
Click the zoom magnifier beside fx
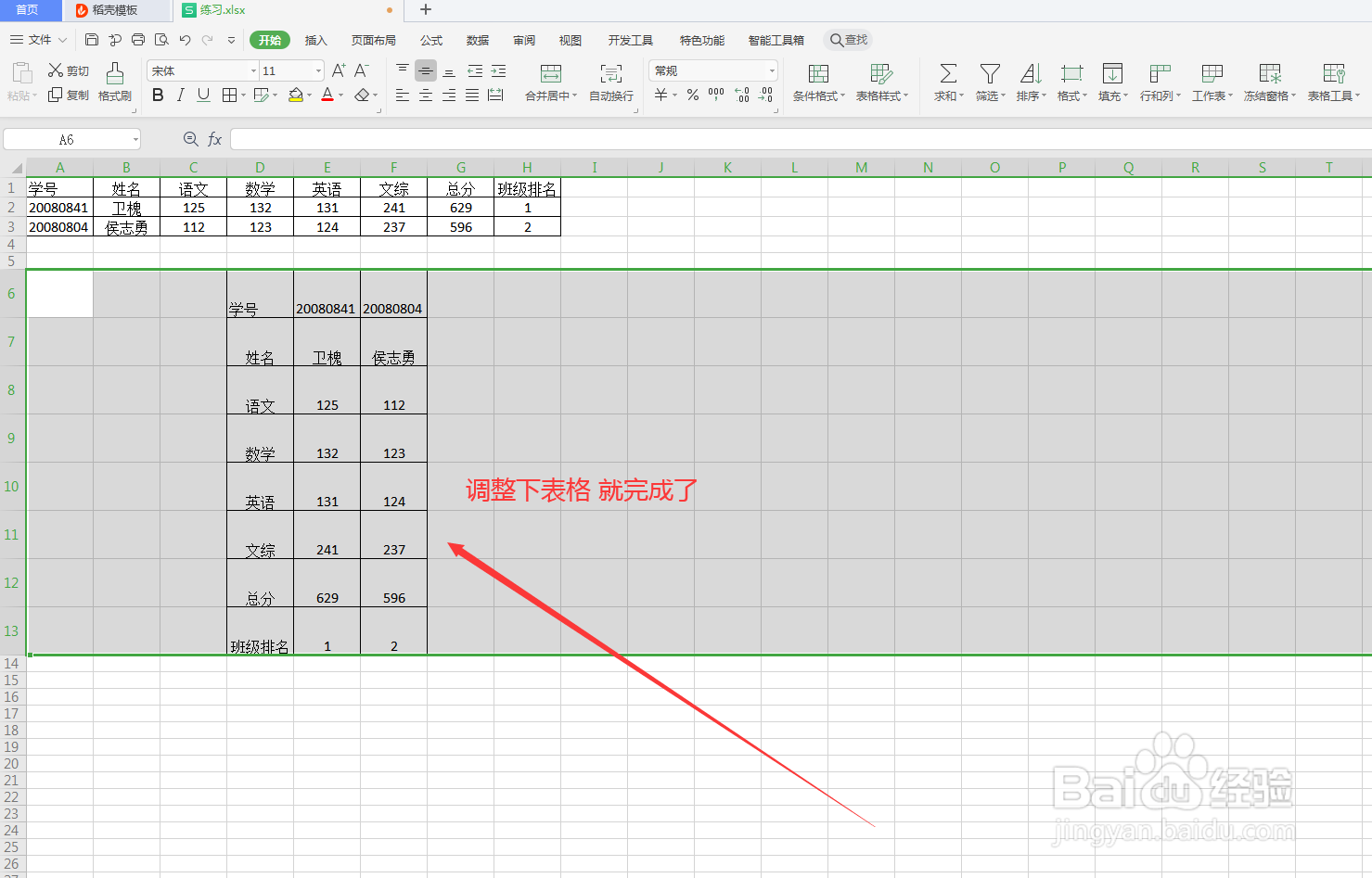coord(190,139)
